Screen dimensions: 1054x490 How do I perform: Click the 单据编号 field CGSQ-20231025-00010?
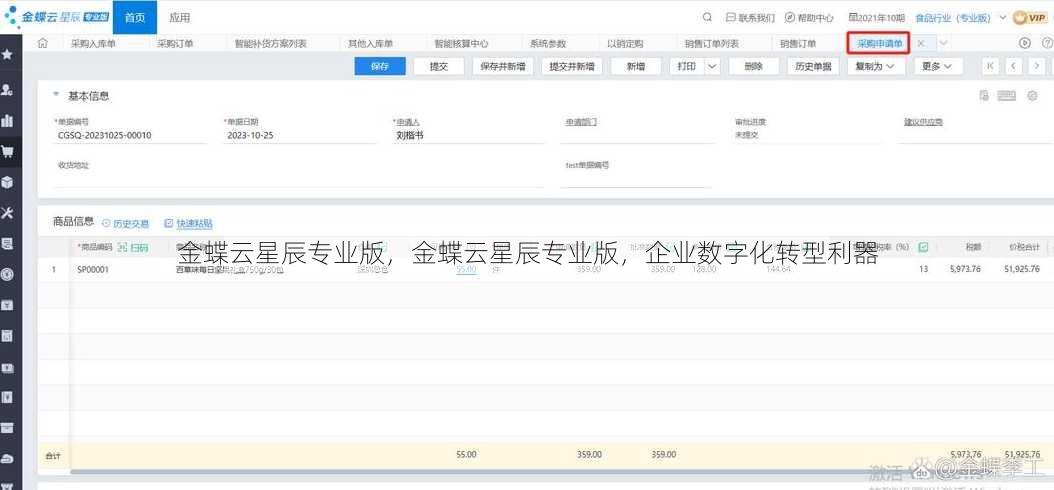(x=130, y=135)
